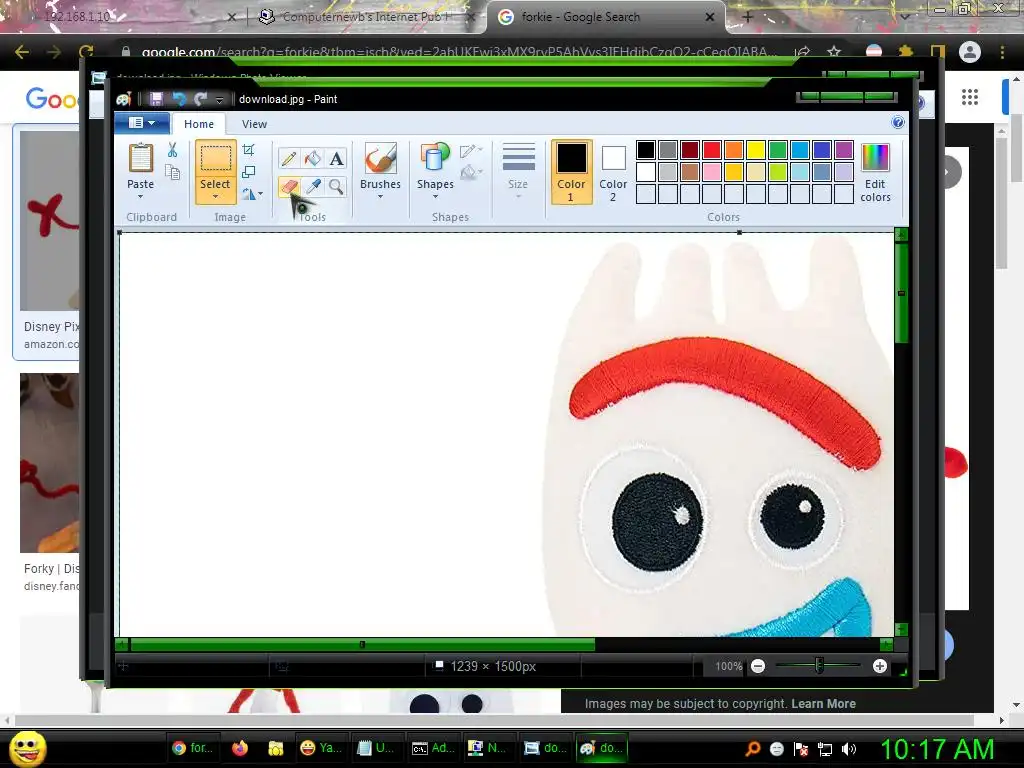Open new Chrome tab plus button
The height and width of the screenshot is (768, 1024).
click(748, 17)
